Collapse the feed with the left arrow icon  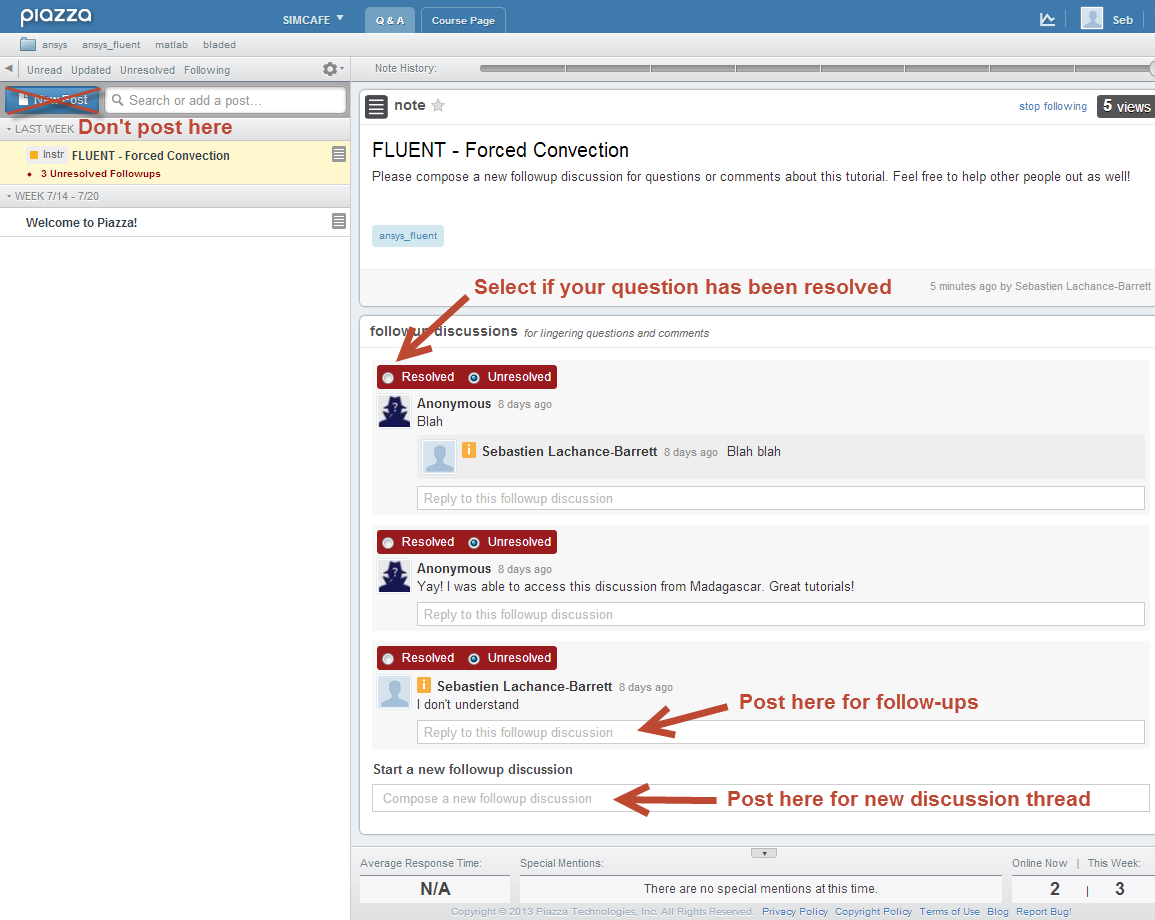(9, 69)
